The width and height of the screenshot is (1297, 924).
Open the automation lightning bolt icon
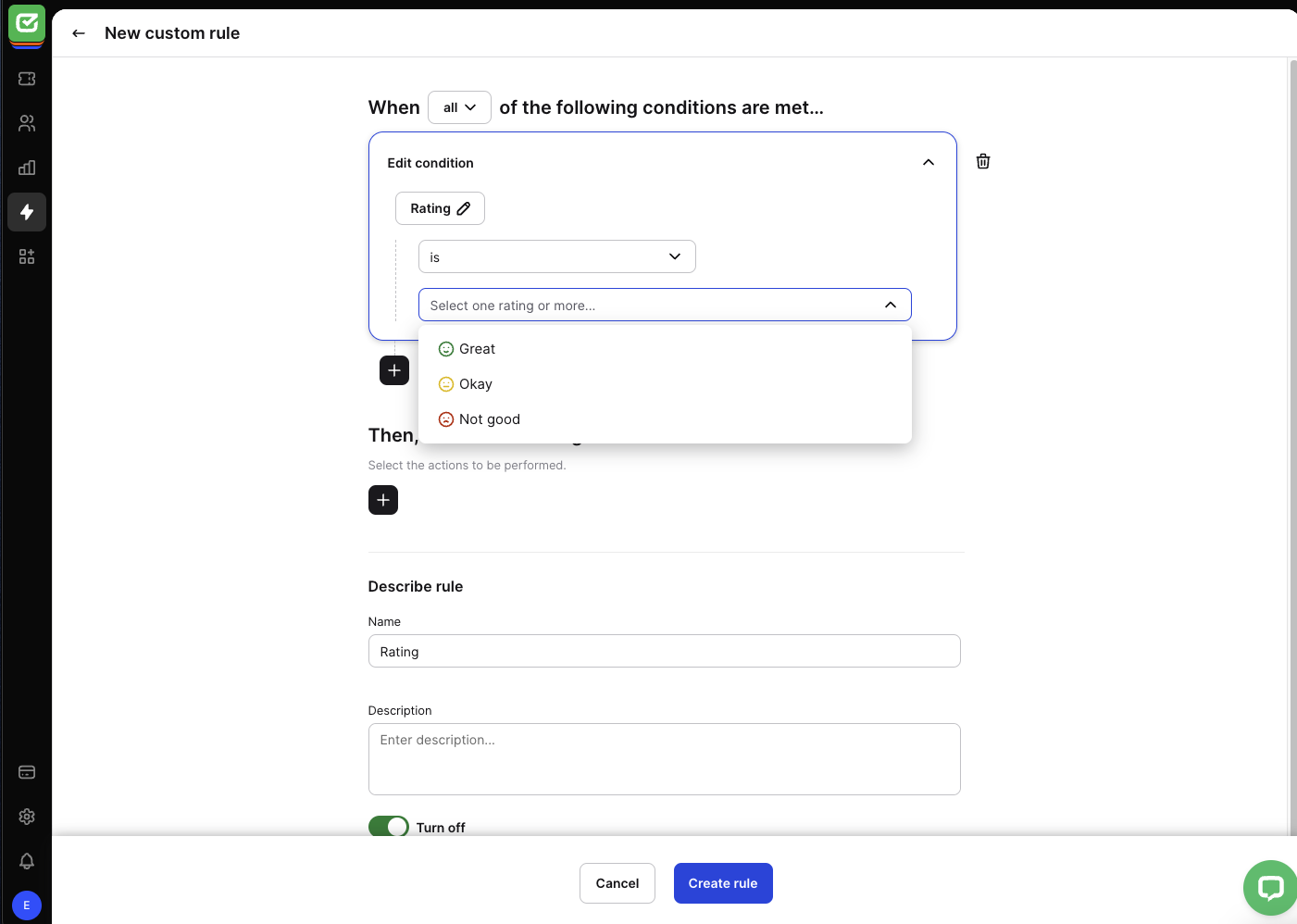point(27,212)
